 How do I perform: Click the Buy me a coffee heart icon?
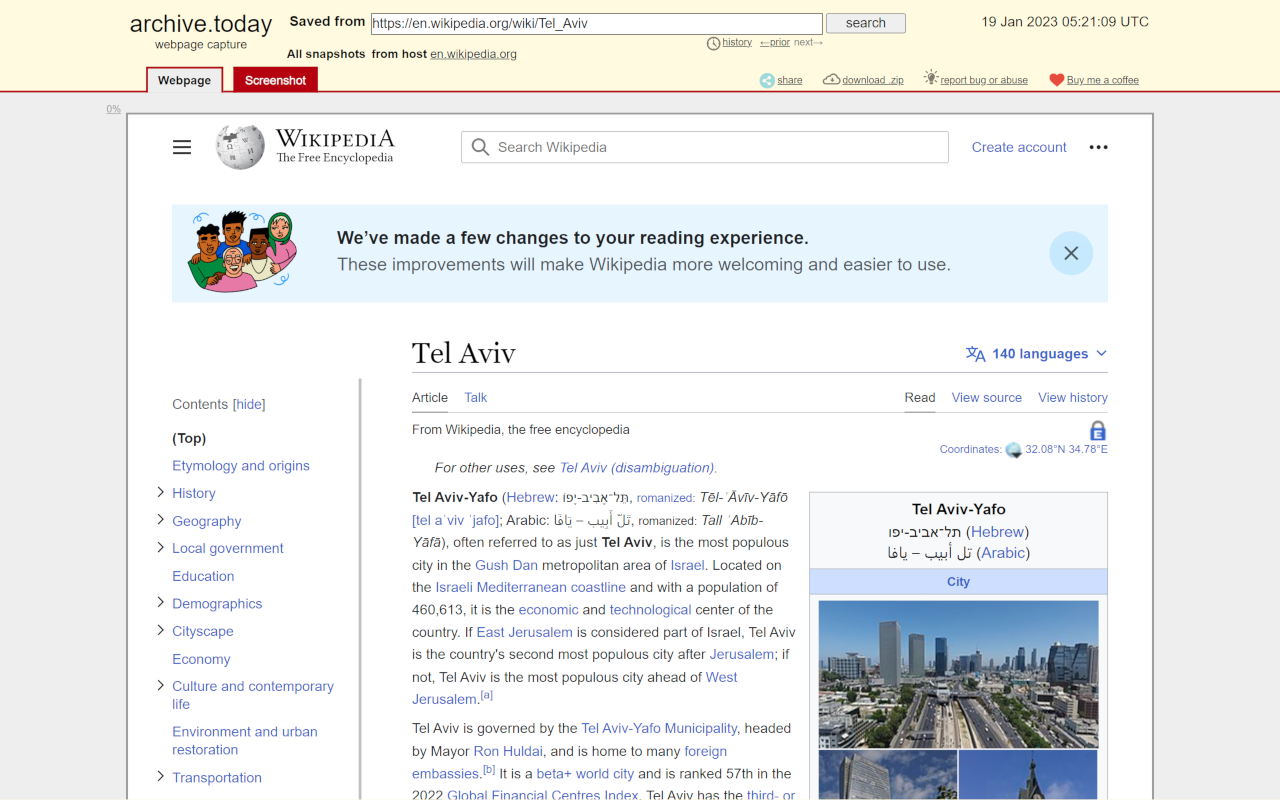tap(1057, 80)
